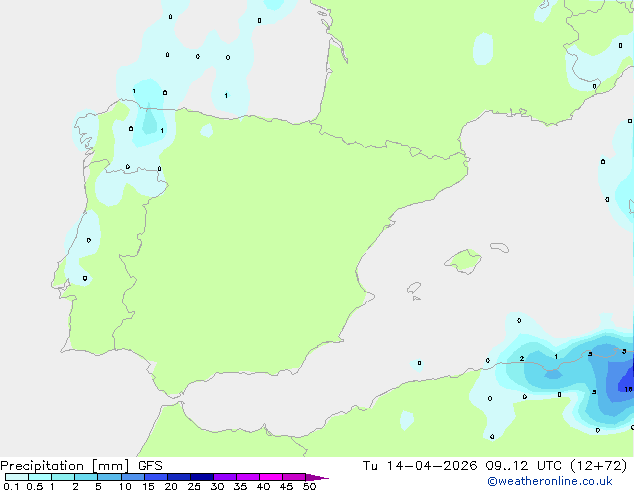634x490 pixels.
Task: Click the '09..12 UTC' time label
Action: (524, 466)
